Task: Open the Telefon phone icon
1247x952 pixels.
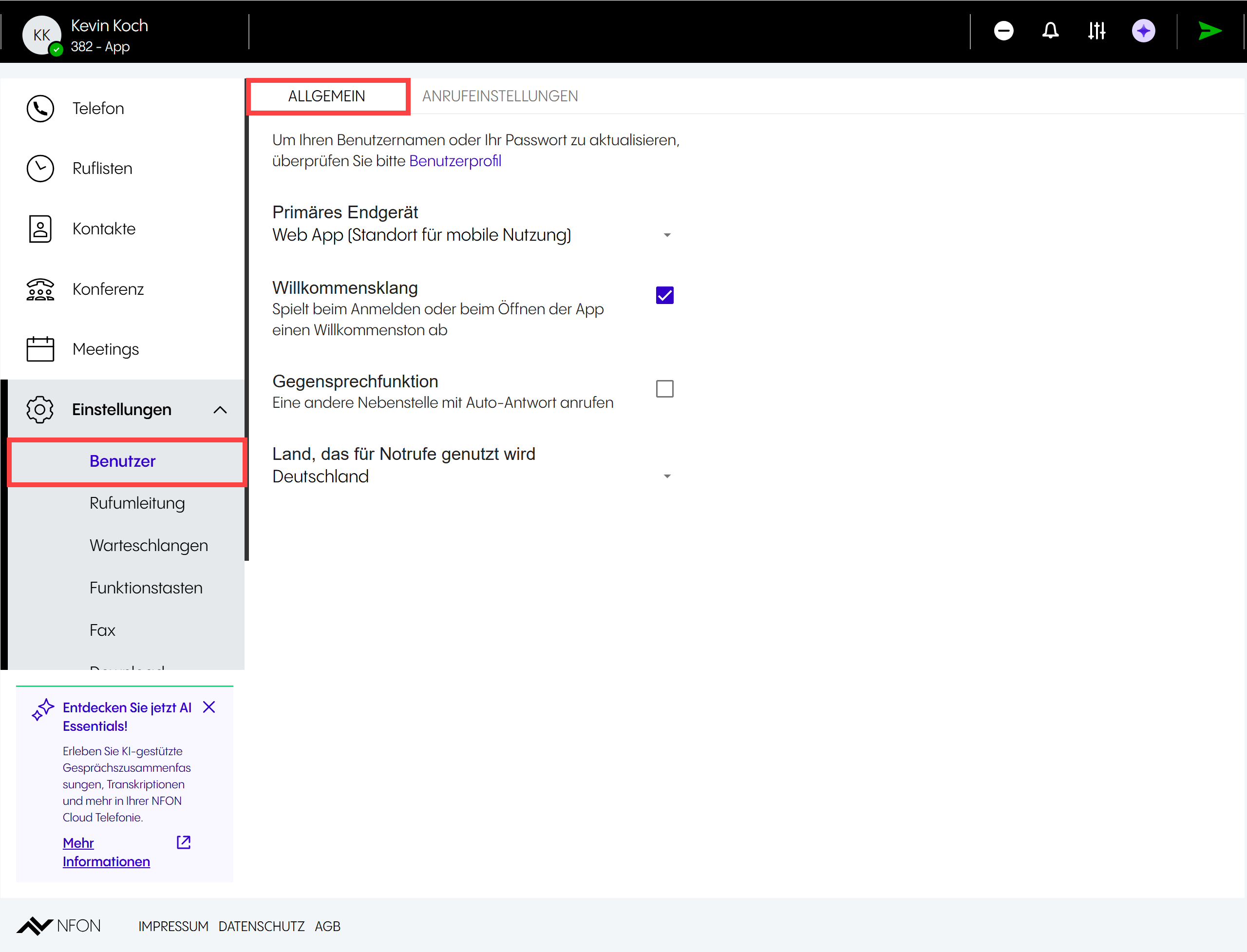Action: coord(40,108)
